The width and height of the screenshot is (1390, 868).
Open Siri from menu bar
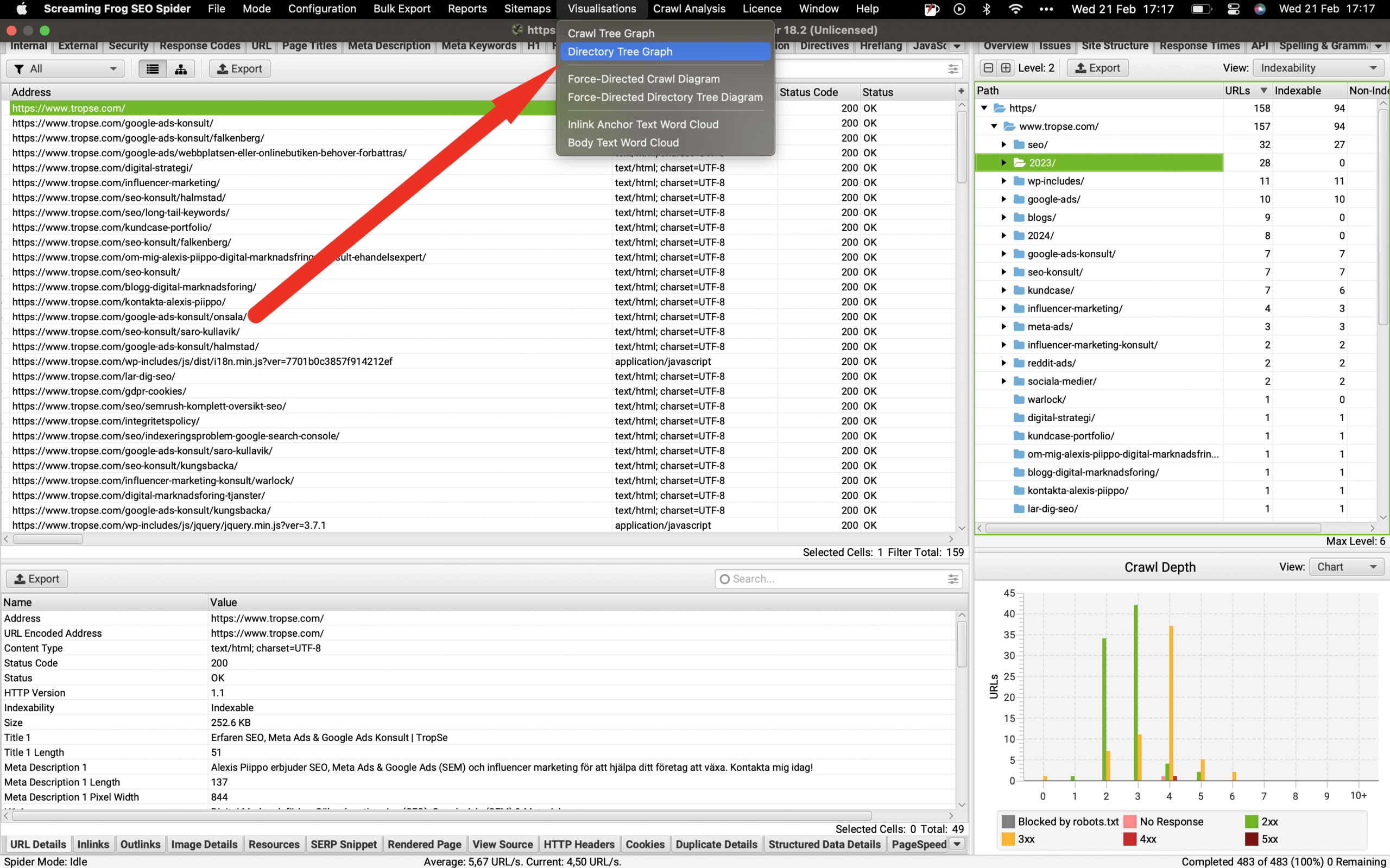[x=1260, y=9]
